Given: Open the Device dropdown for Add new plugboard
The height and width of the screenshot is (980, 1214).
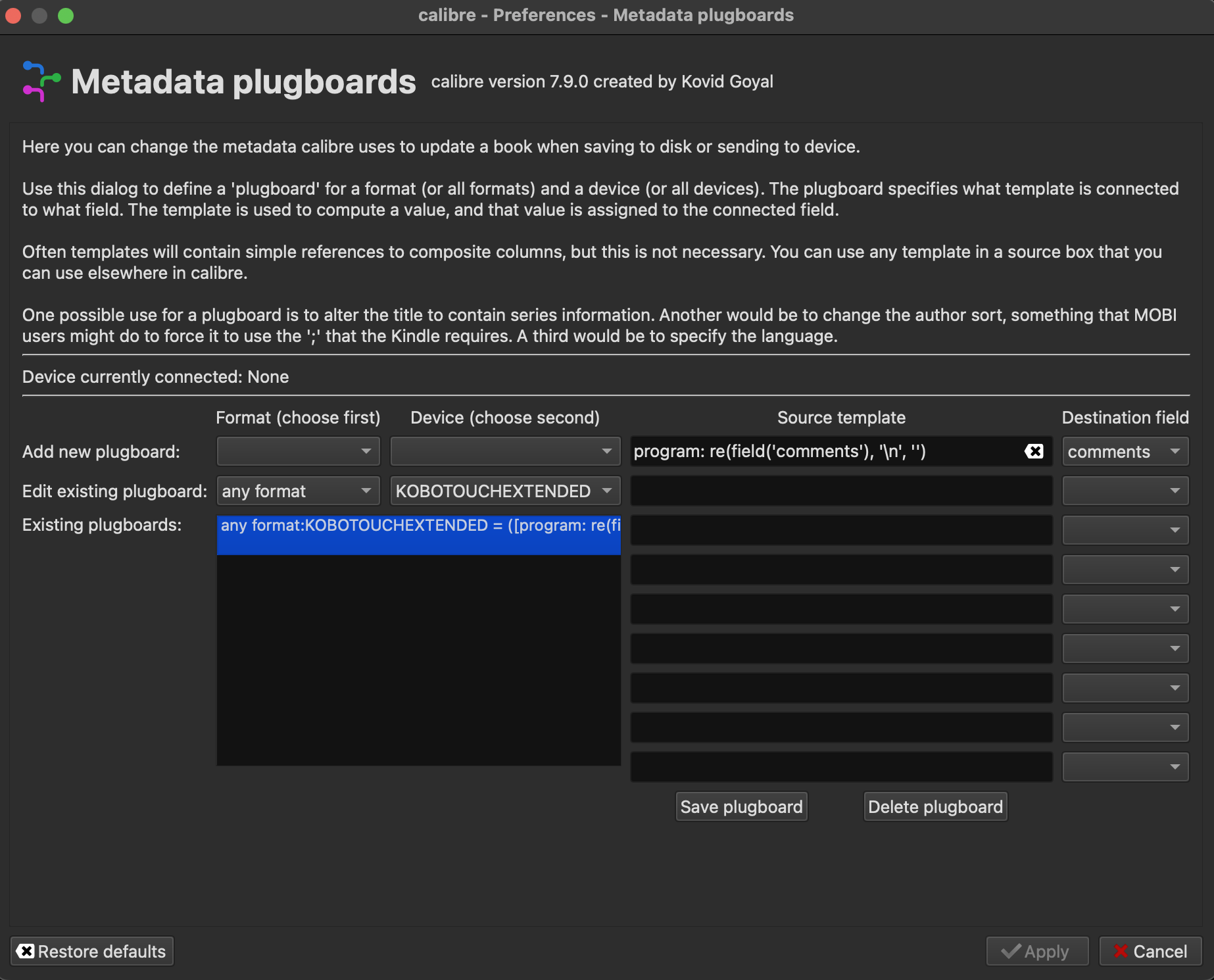Looking at the screenshot, I should 505,451.
